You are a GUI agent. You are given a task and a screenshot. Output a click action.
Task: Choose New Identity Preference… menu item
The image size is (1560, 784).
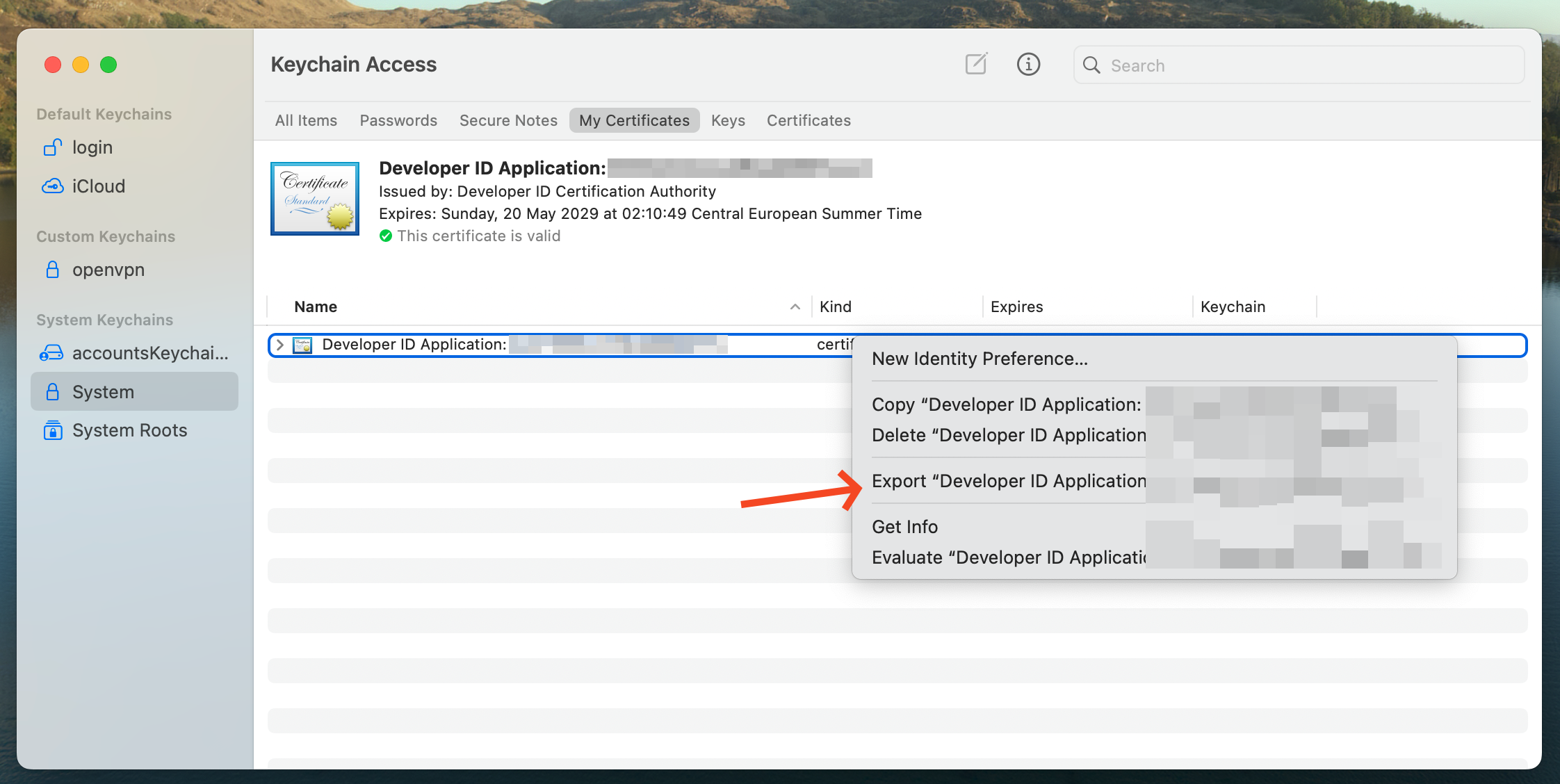pyautogui.click(x=1154, y=359)
